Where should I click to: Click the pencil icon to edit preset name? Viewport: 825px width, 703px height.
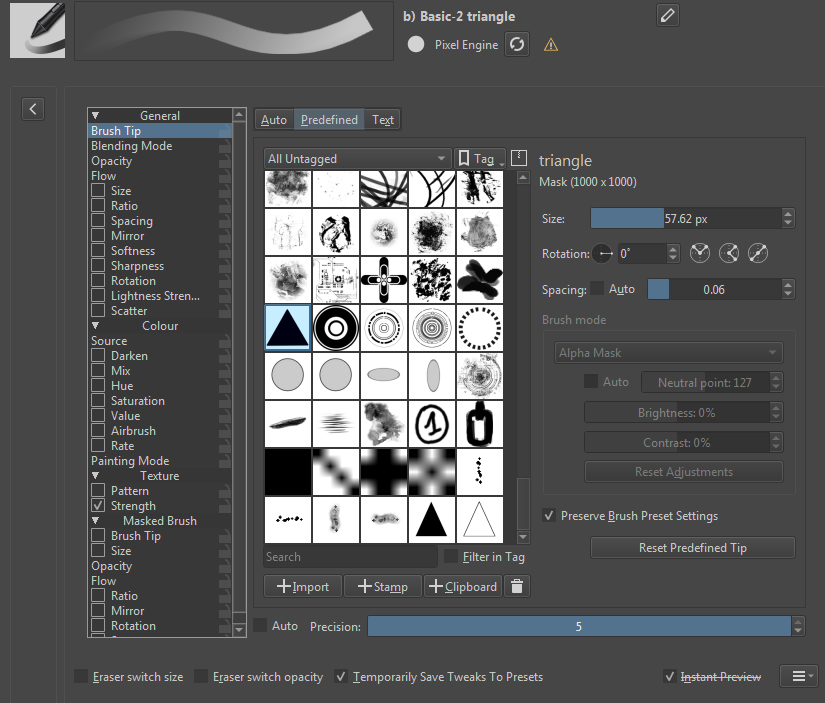point(667,15)
